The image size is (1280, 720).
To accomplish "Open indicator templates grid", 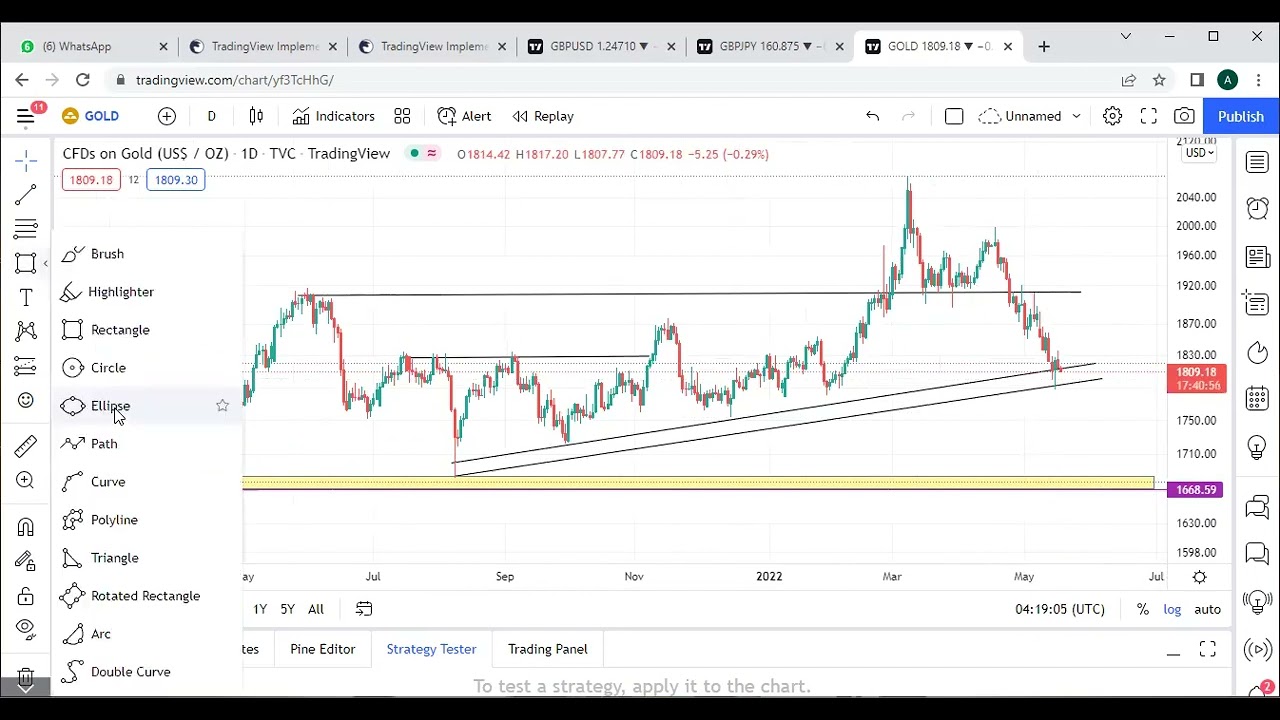I will pyautogui.click(x=402, y=116).
